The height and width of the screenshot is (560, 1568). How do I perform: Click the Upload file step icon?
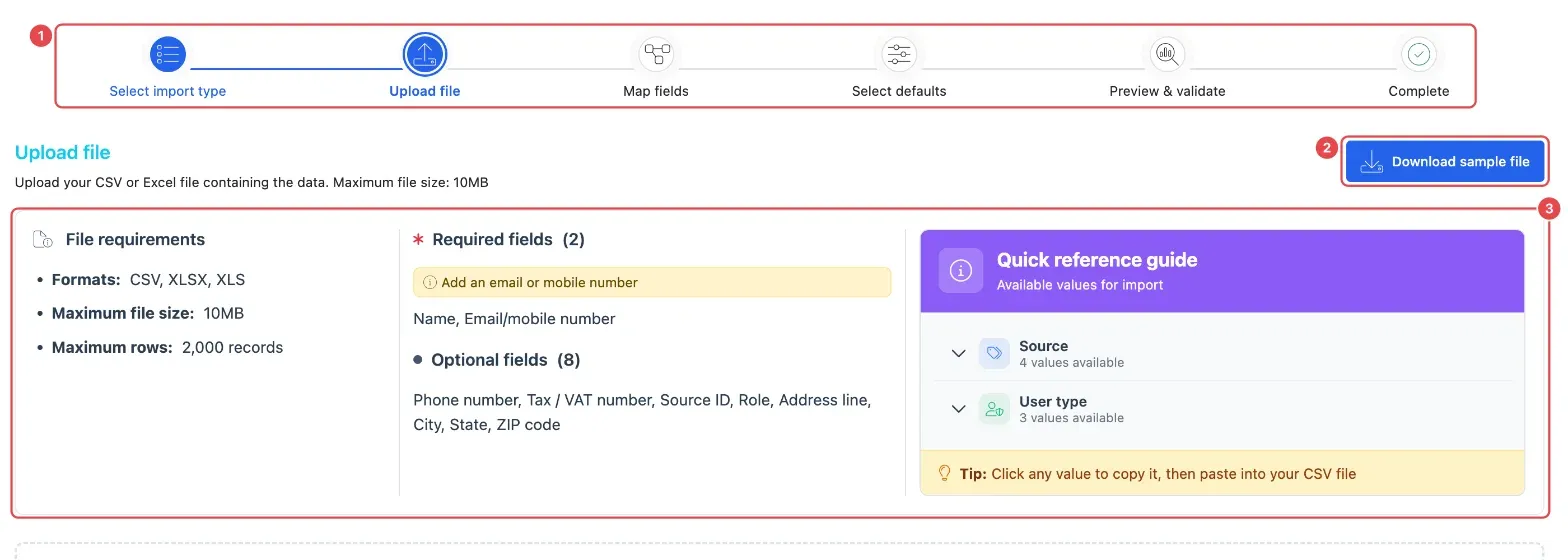click(x=425, y=54)
